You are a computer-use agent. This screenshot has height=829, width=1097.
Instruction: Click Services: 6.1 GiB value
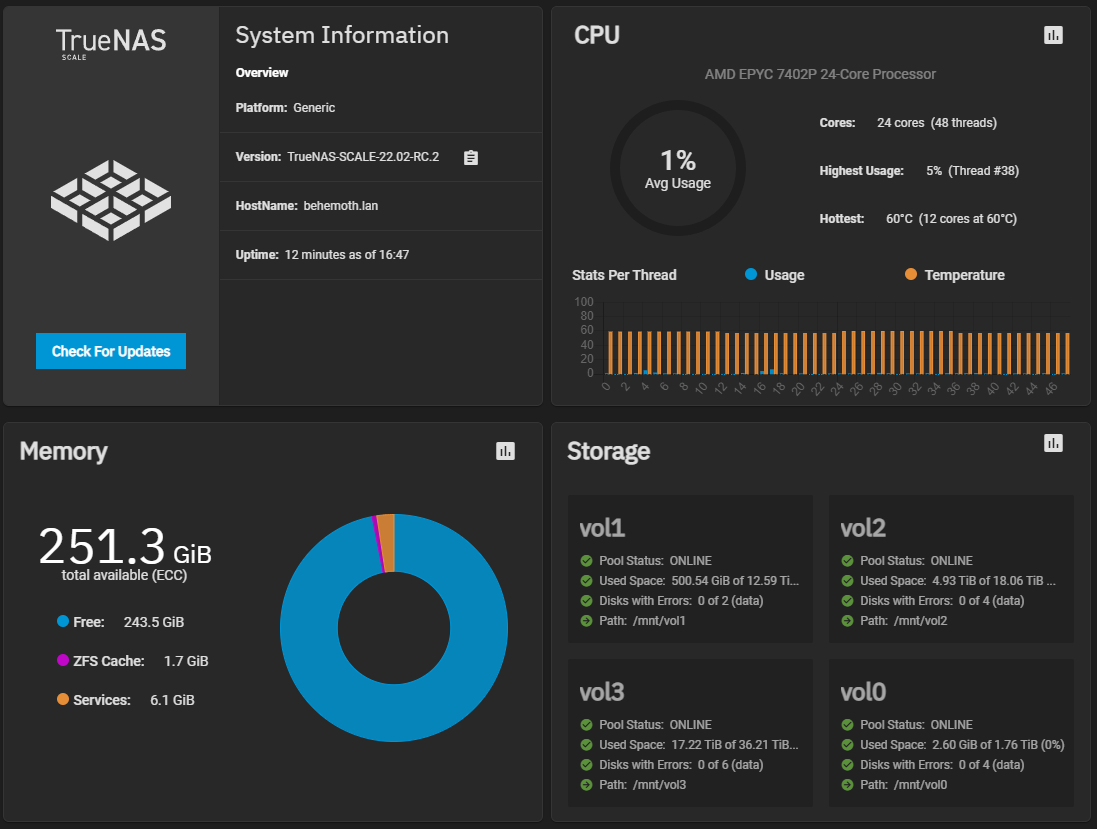pos(172,700)
